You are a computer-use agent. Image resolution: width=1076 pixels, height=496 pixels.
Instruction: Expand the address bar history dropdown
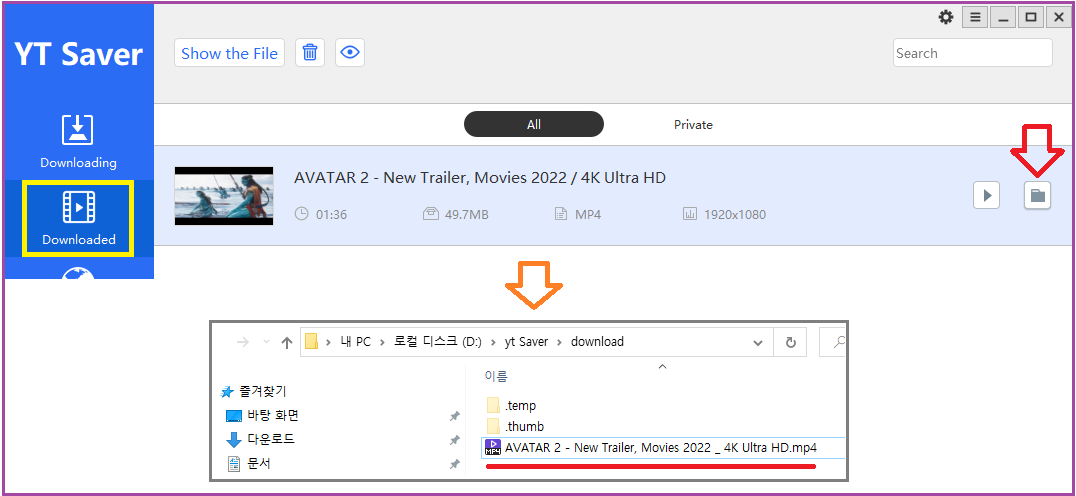point(758,342)
